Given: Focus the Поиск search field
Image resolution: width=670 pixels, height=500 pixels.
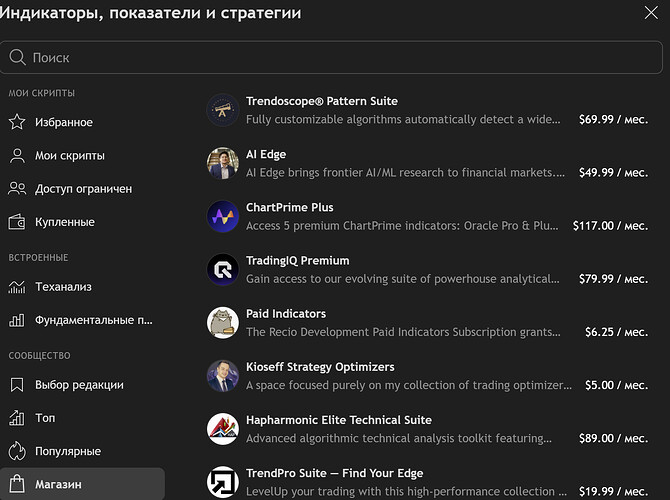Looking at the screenshot, I should [330, 58].
